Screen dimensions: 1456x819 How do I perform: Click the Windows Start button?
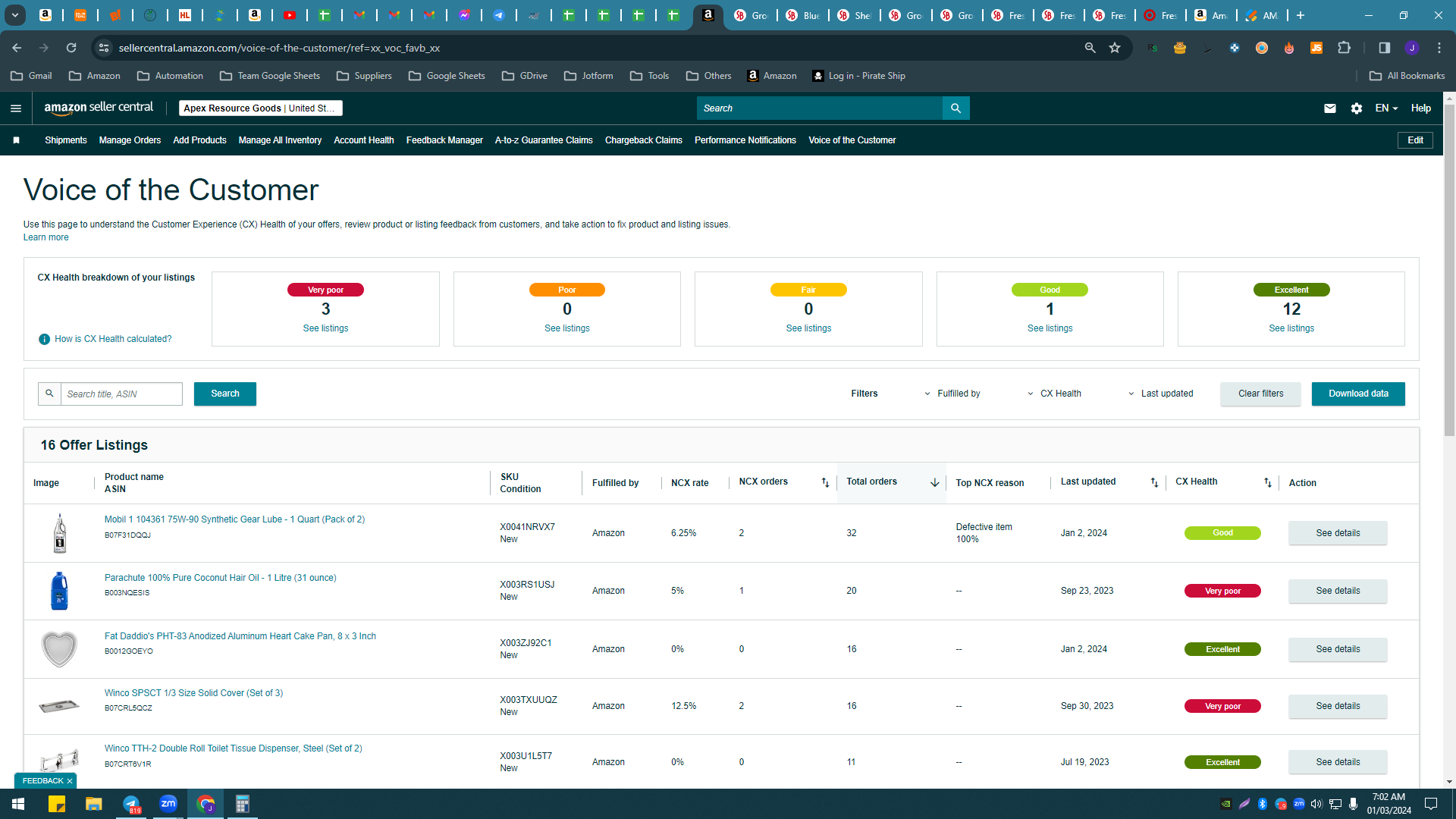tap(18, 804)
